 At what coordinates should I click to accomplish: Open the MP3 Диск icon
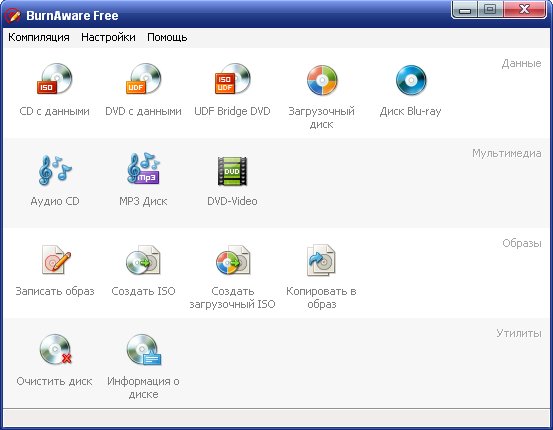click(144, 169)
